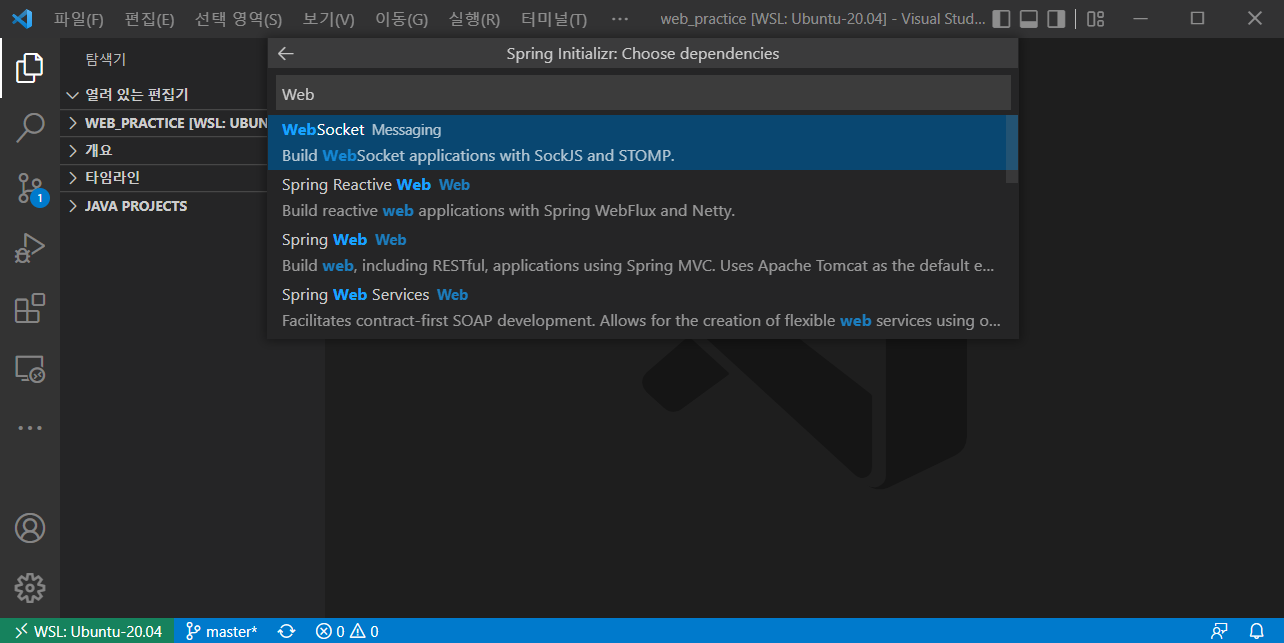The height and width of the screenshot is (643, 1284).
Task: Select the WebSocket Messaging dependency
Action: 636,142
